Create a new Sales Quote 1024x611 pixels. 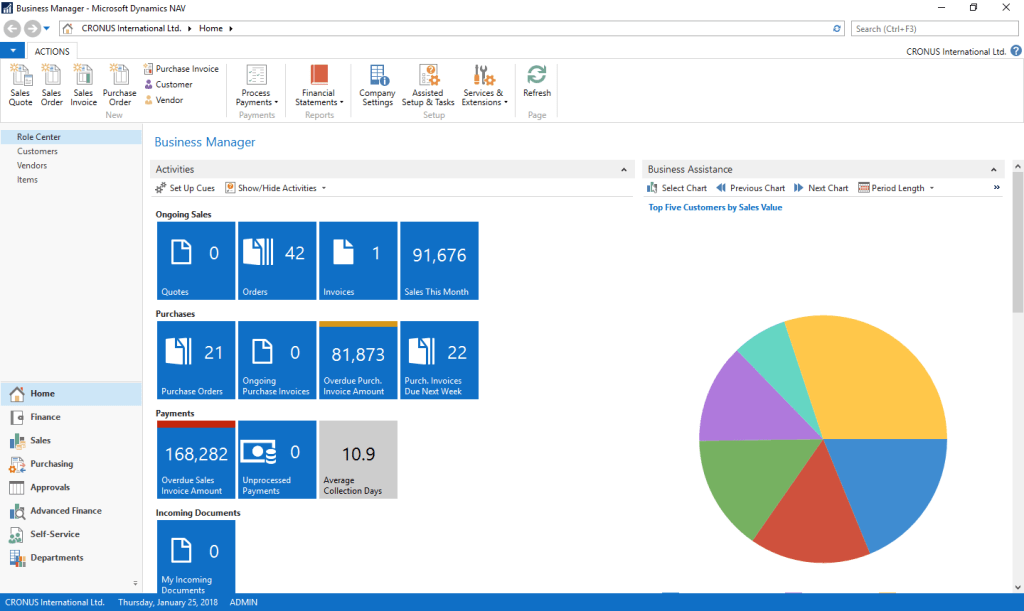click(x=20, y=85)
